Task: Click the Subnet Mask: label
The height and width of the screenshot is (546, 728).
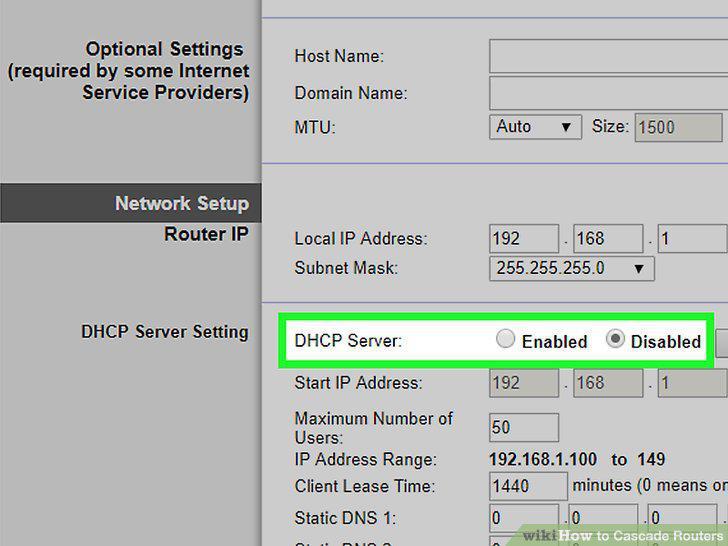Action: tap(346, 268)
